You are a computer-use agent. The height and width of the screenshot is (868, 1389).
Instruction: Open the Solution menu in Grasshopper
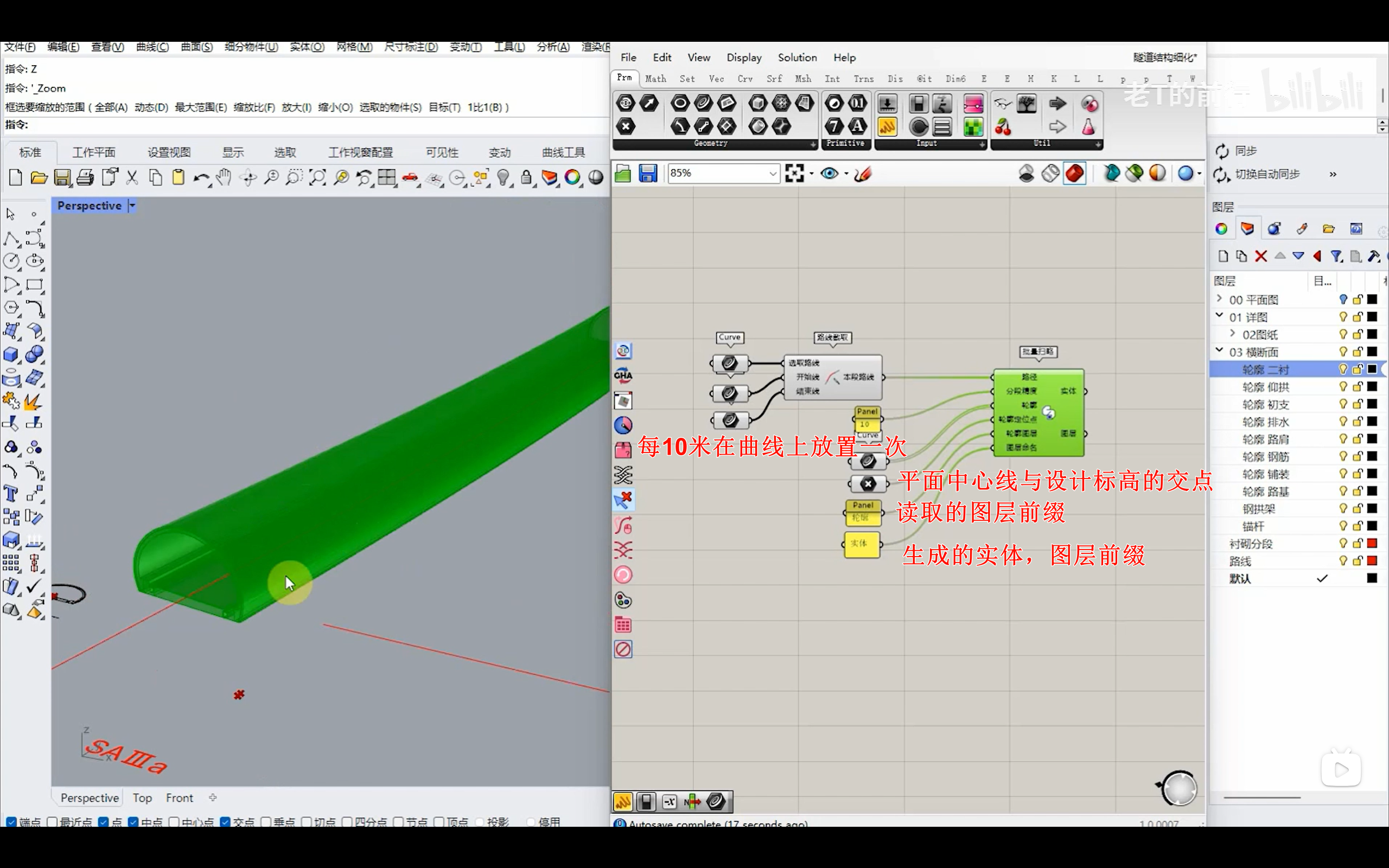(x=797, y=58)
